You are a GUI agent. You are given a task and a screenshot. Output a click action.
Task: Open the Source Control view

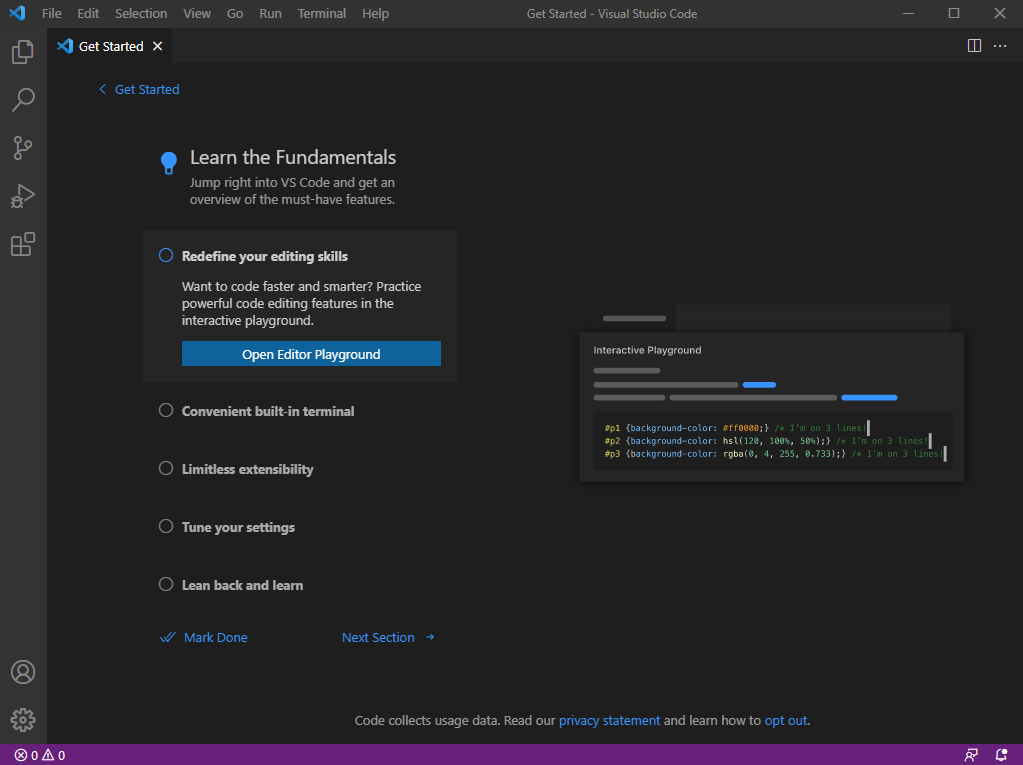(23, 148)
